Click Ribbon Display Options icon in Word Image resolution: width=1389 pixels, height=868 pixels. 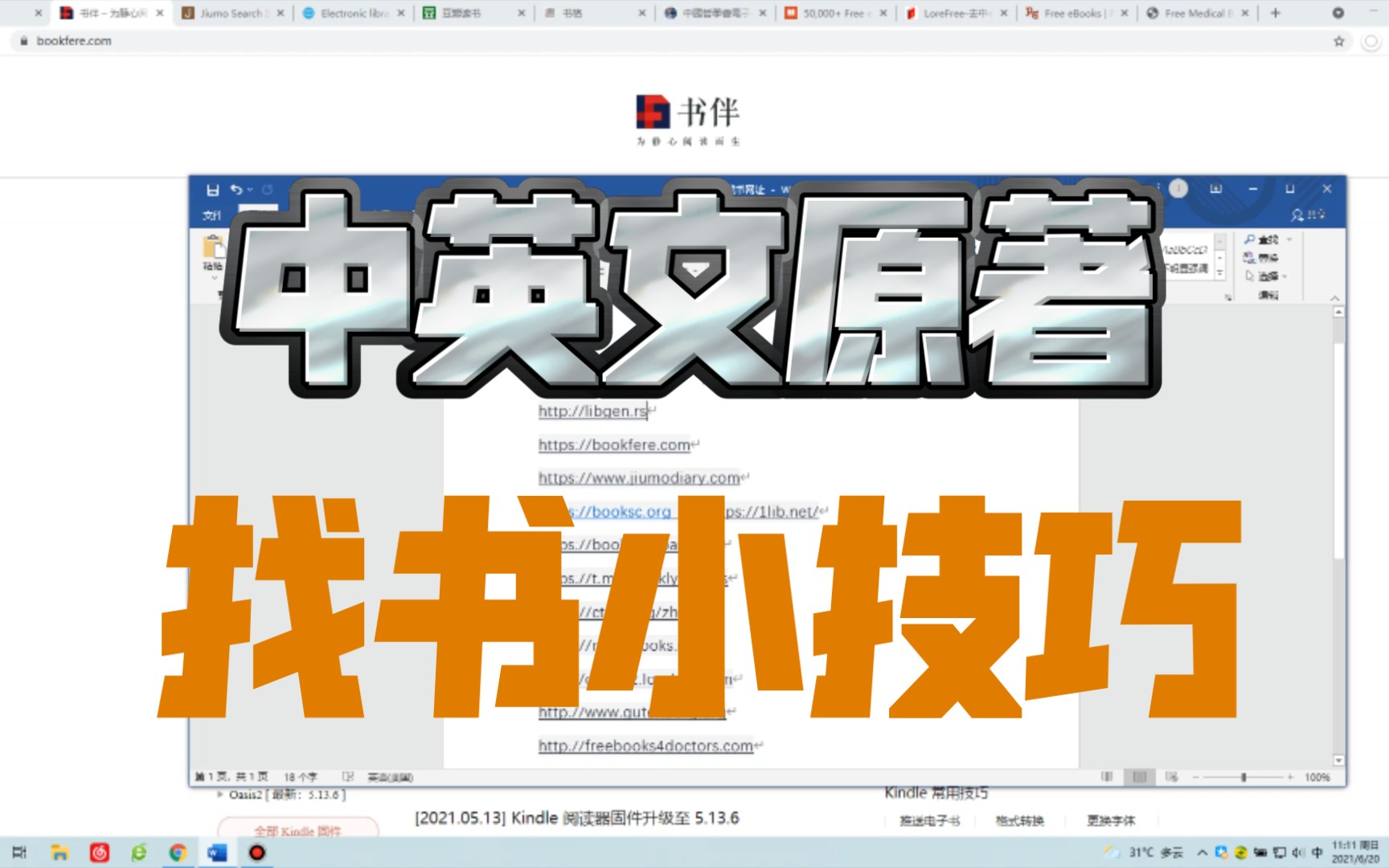coord(1216,189)
